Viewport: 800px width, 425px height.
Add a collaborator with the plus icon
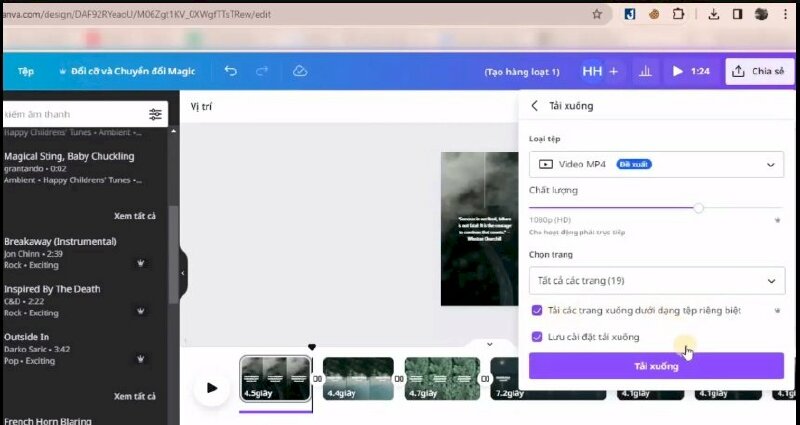coord(614,71)
